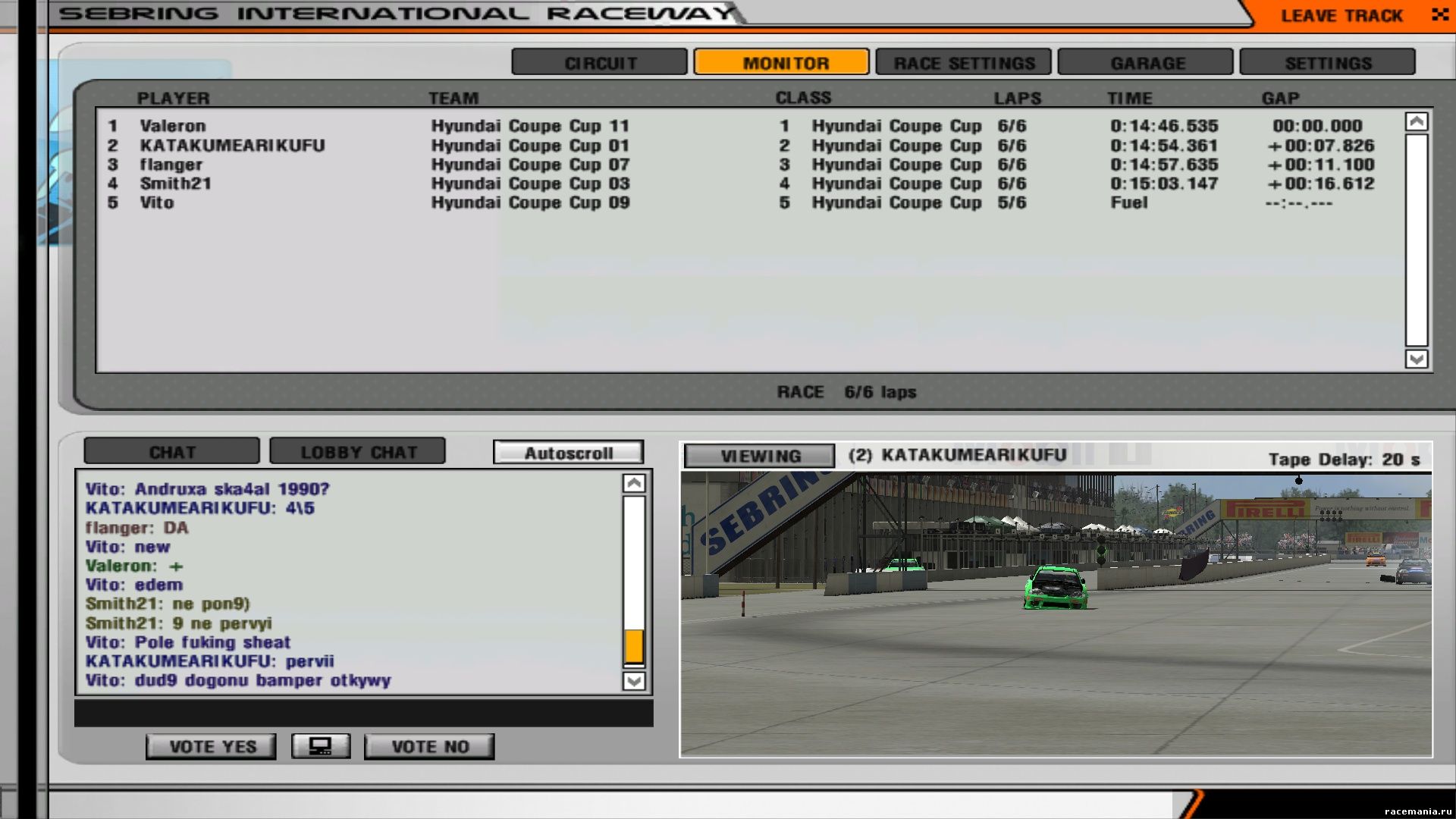Viewport: 1456px width, 819px height.
Task: Click the replay viewing preview of KATAKUMEARIKUFU
Action: (1056, 614)
